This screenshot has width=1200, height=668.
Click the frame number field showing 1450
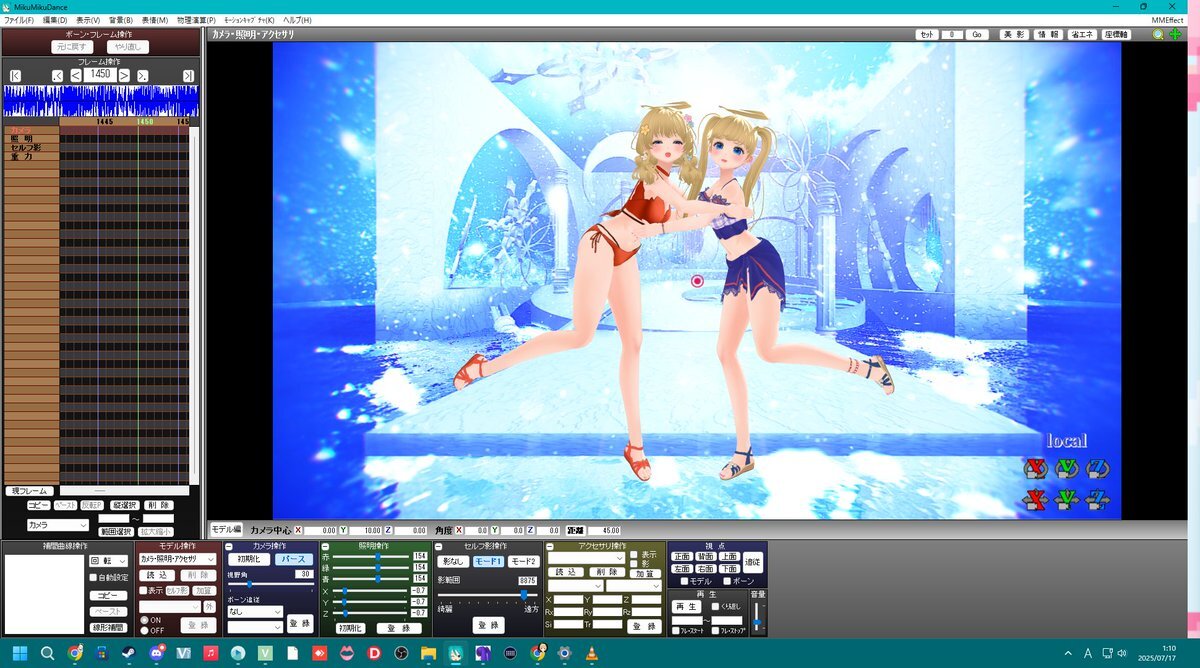point(100,74)
